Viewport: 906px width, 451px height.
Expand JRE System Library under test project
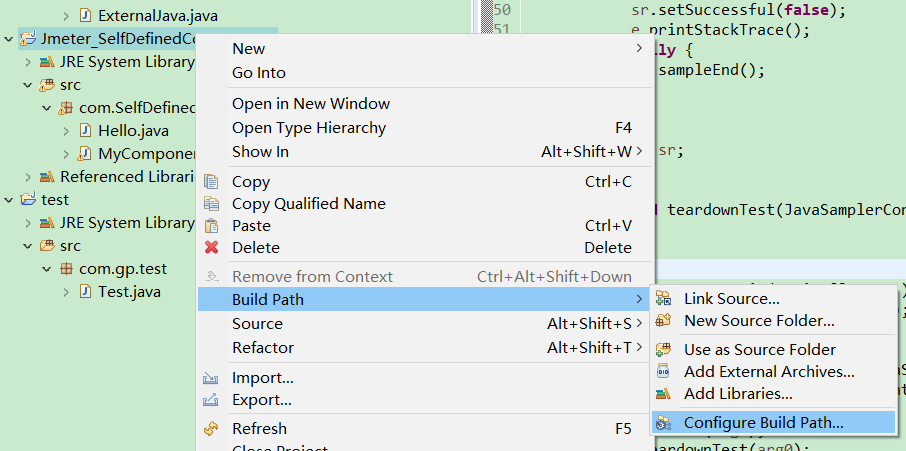coord(28,223)
